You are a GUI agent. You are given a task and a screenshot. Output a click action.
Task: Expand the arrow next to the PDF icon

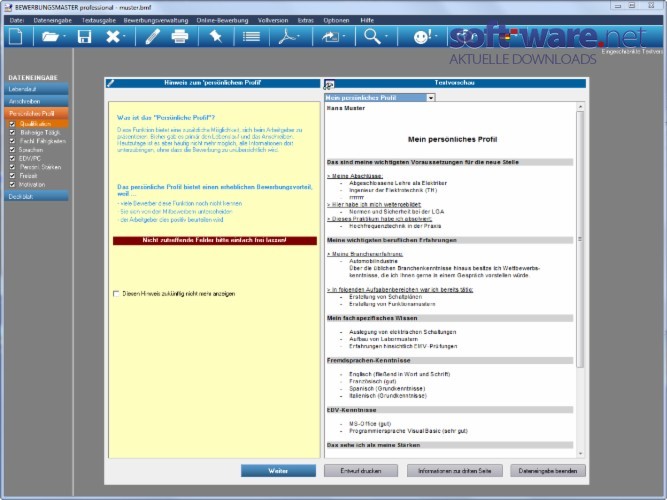point(299,37)
